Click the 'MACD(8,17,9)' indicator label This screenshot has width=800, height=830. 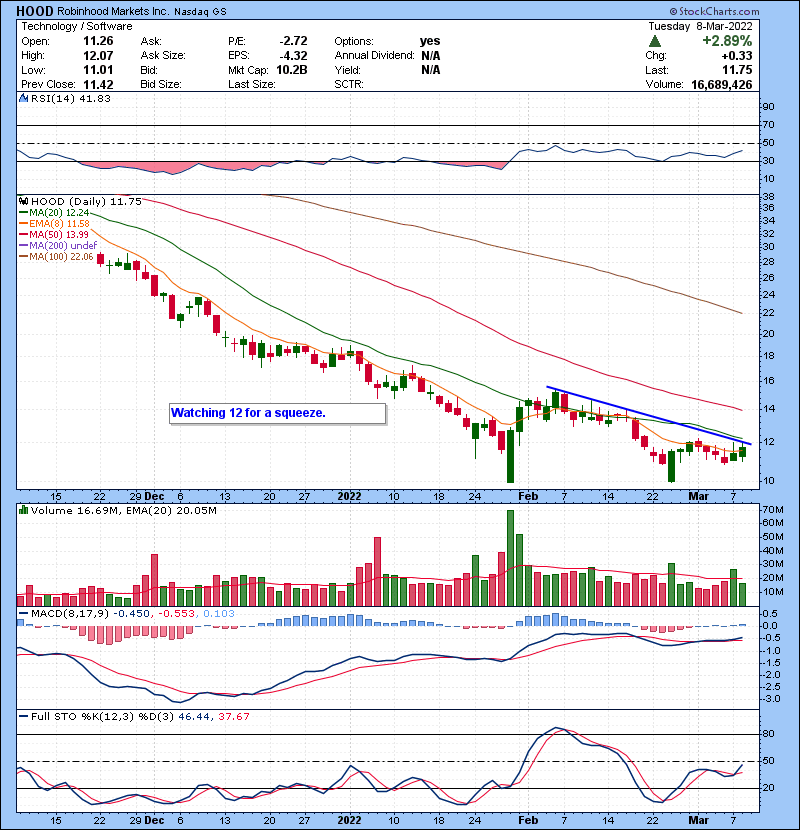click(x=69, y=614)
